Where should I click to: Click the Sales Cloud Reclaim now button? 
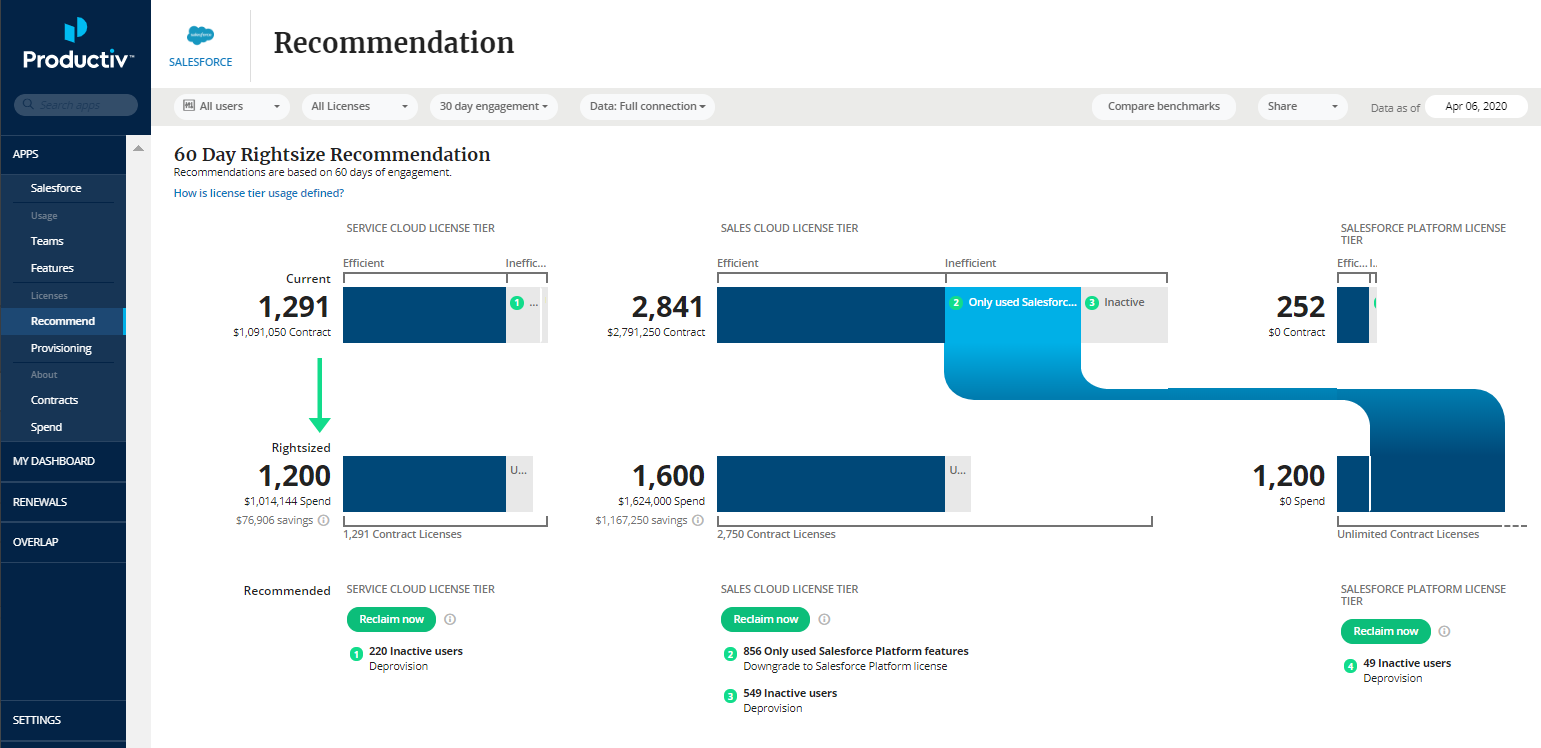point(765,619)
